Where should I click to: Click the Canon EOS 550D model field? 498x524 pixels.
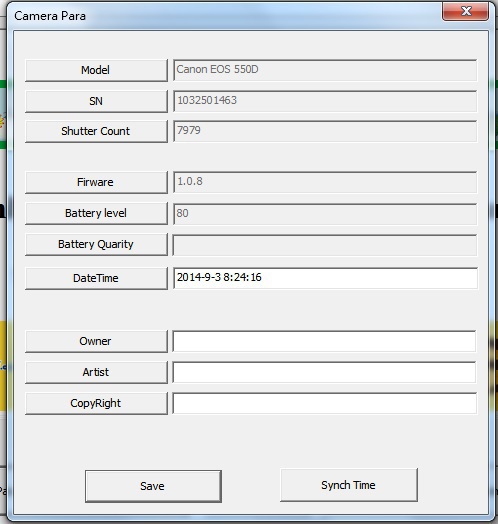[x=325, y=70]
